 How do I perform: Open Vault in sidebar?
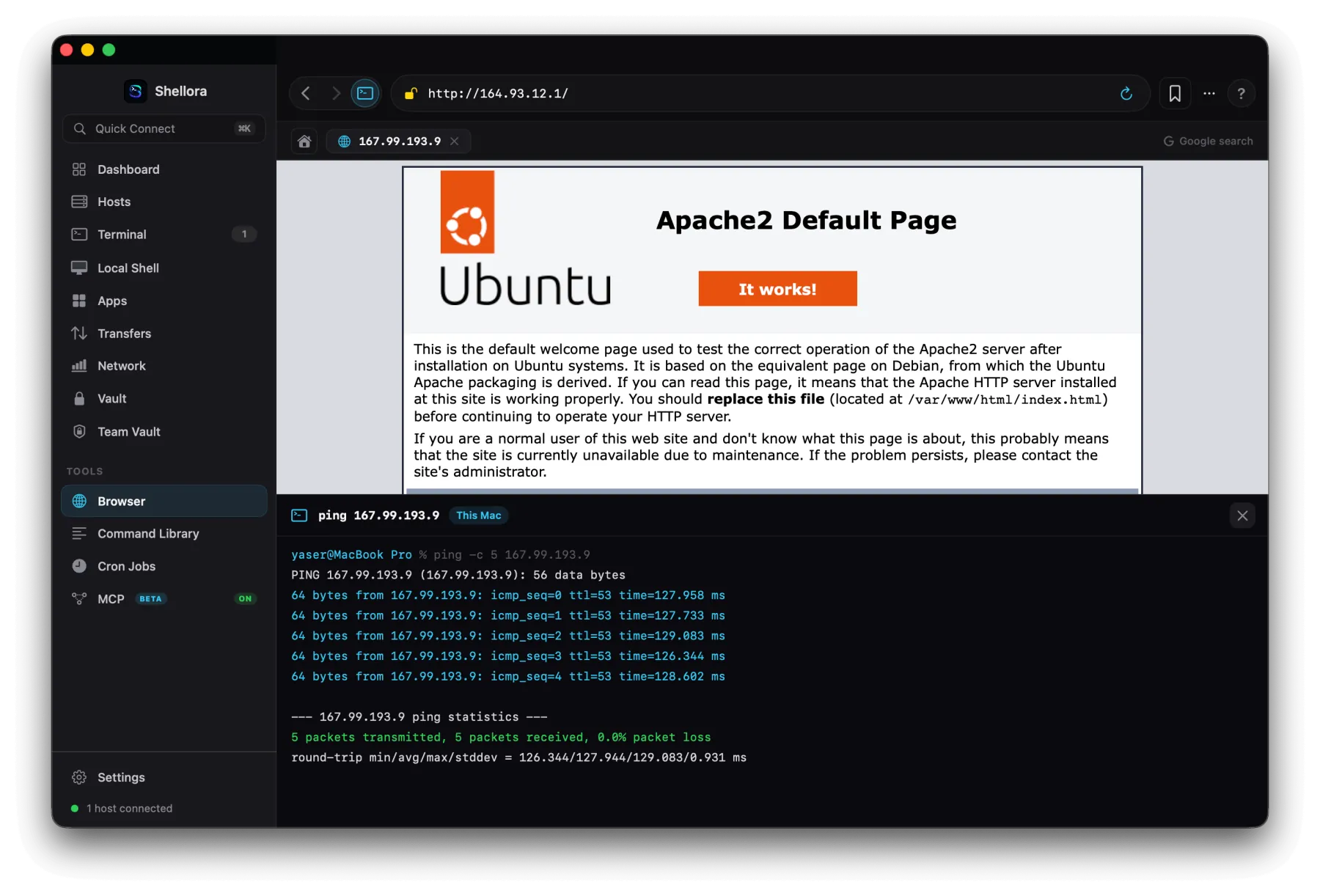click(x=164, y=399)
